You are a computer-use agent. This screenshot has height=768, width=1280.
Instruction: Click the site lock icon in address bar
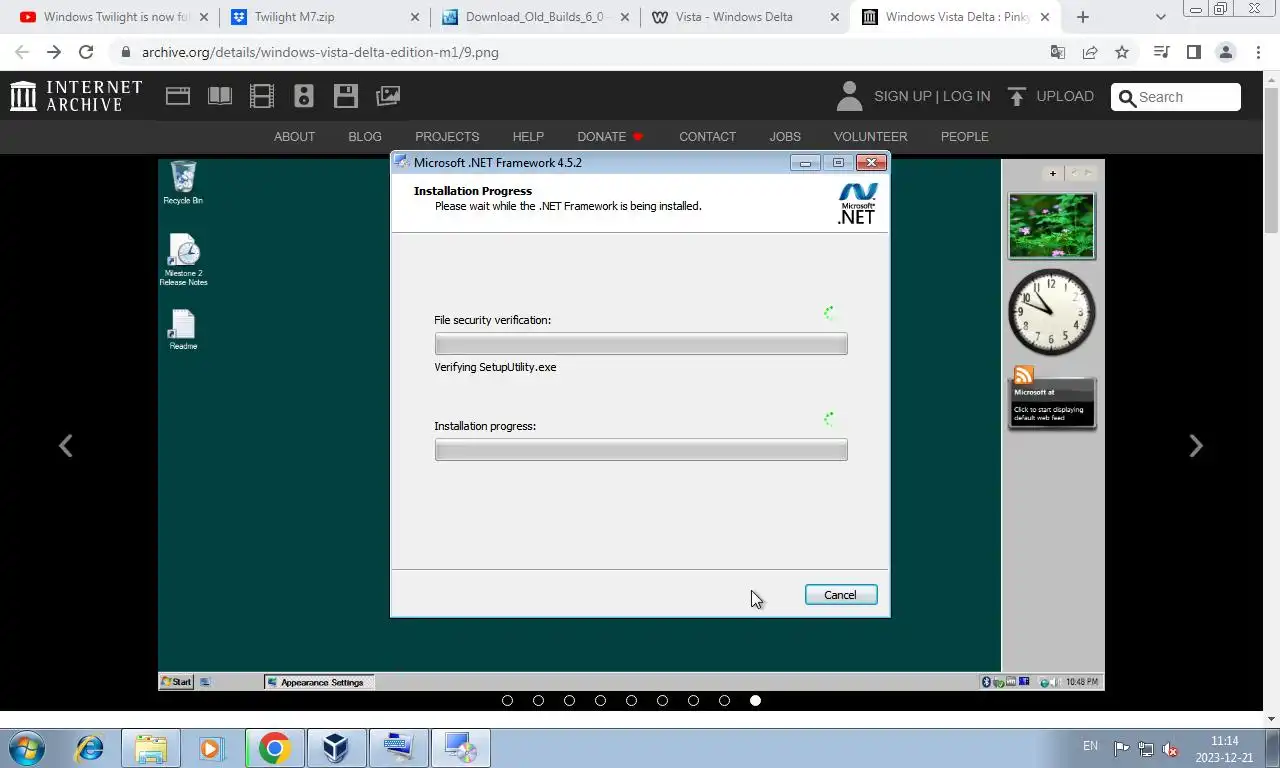[125, 52]
